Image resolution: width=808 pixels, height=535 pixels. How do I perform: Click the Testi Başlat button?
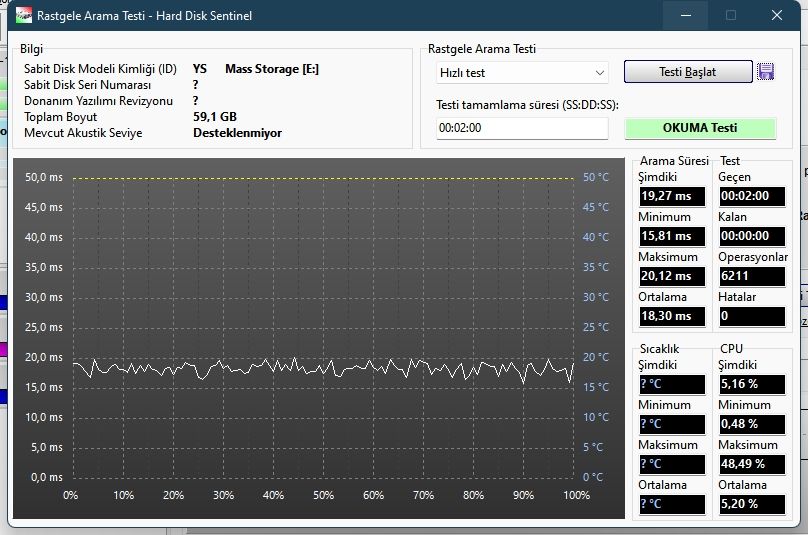pos(687,72)
